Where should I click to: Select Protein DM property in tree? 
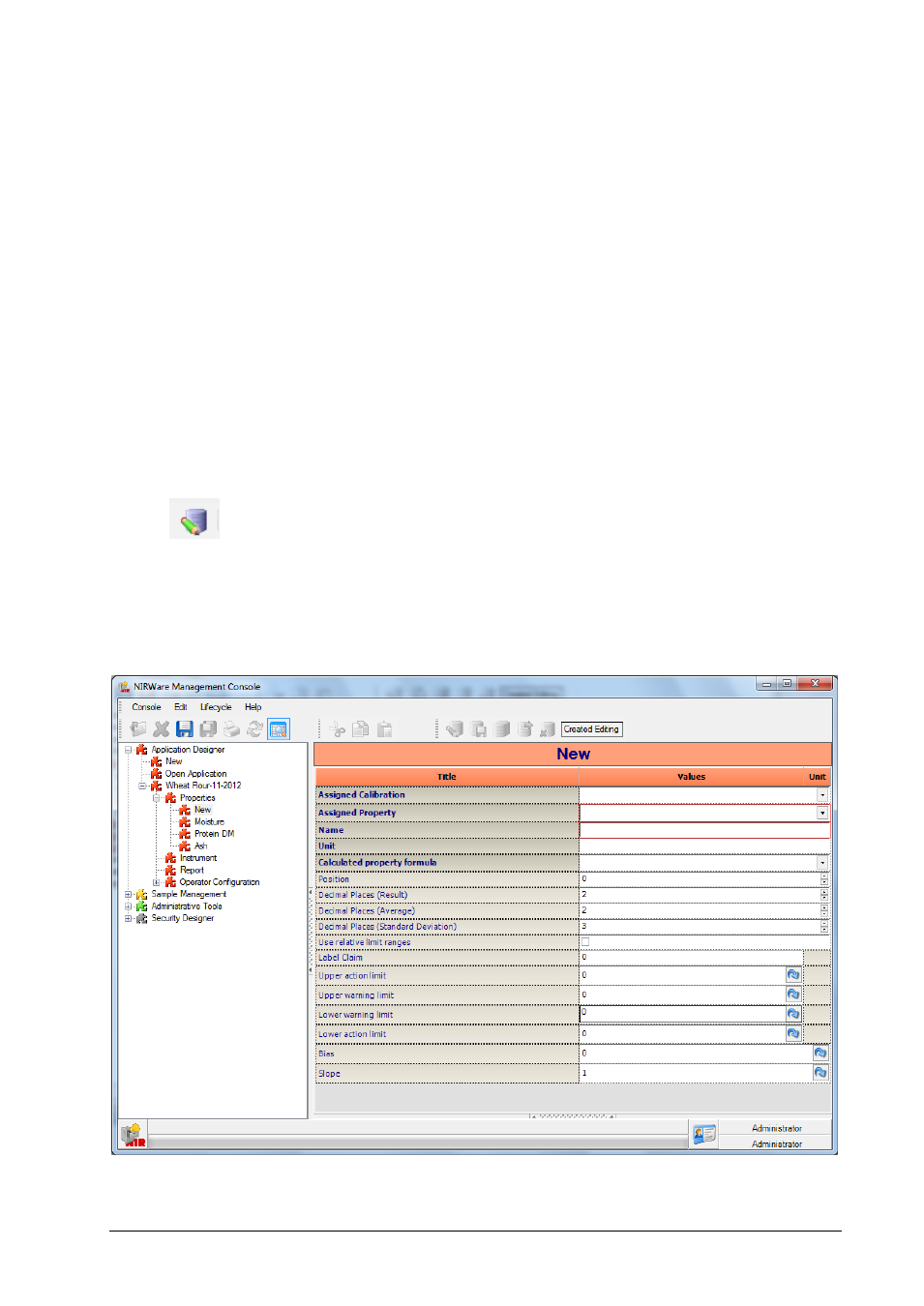[x=214, y=834]
